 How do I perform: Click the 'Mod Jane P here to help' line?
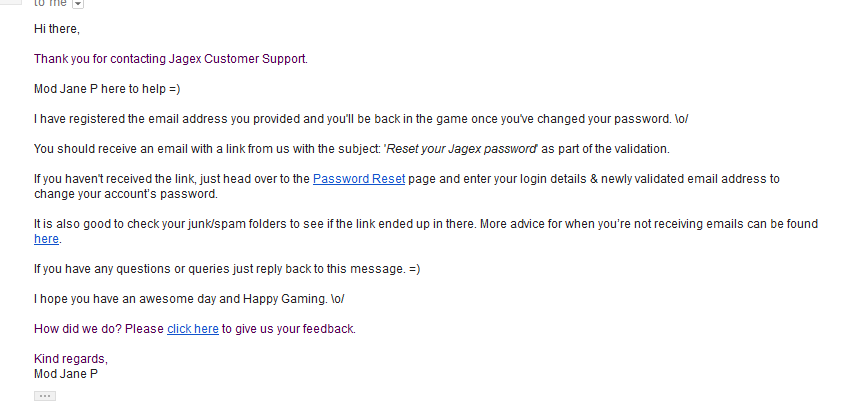tap(107, 89)
